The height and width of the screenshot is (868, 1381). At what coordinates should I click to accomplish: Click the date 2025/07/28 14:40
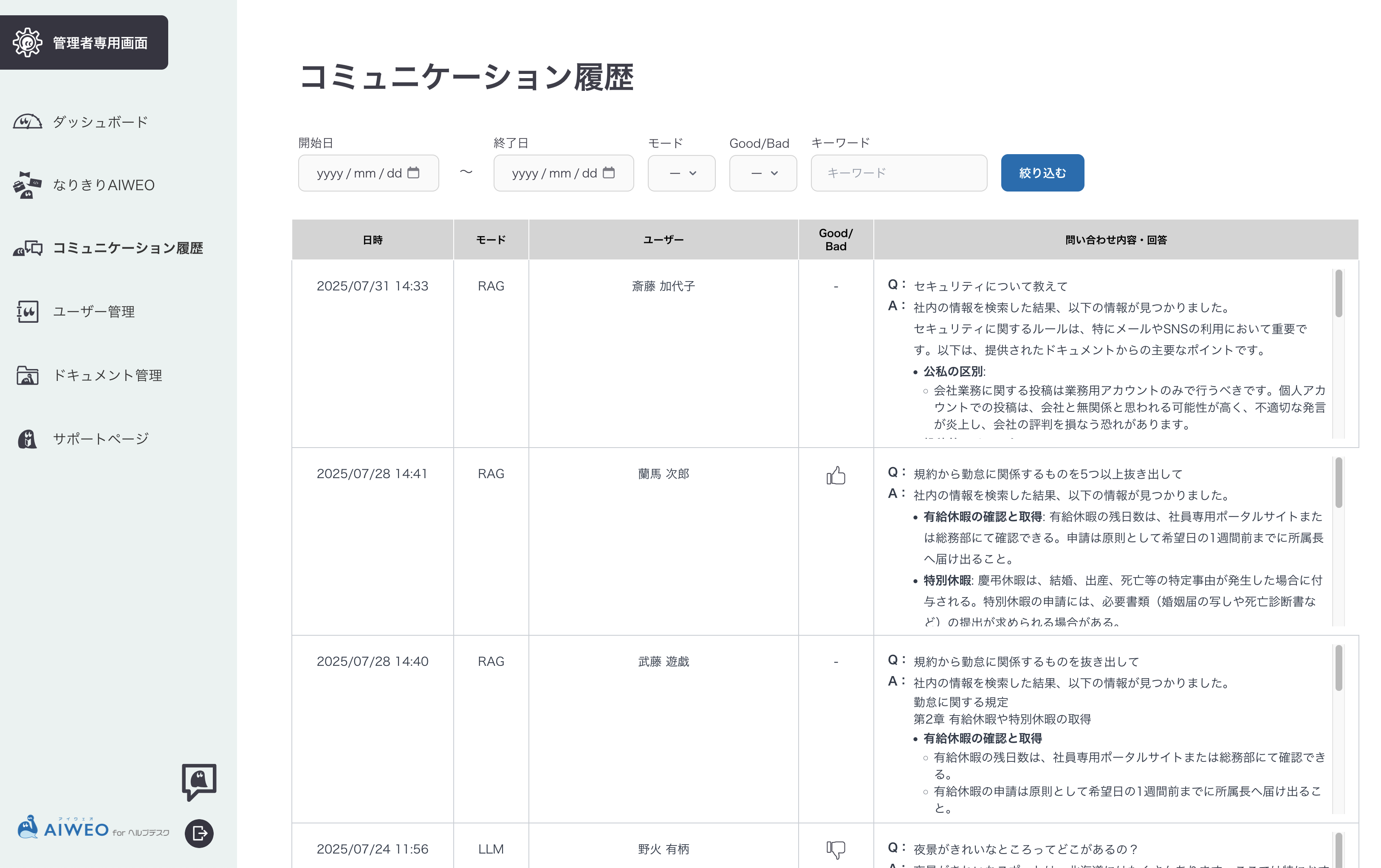pos(373,661)
